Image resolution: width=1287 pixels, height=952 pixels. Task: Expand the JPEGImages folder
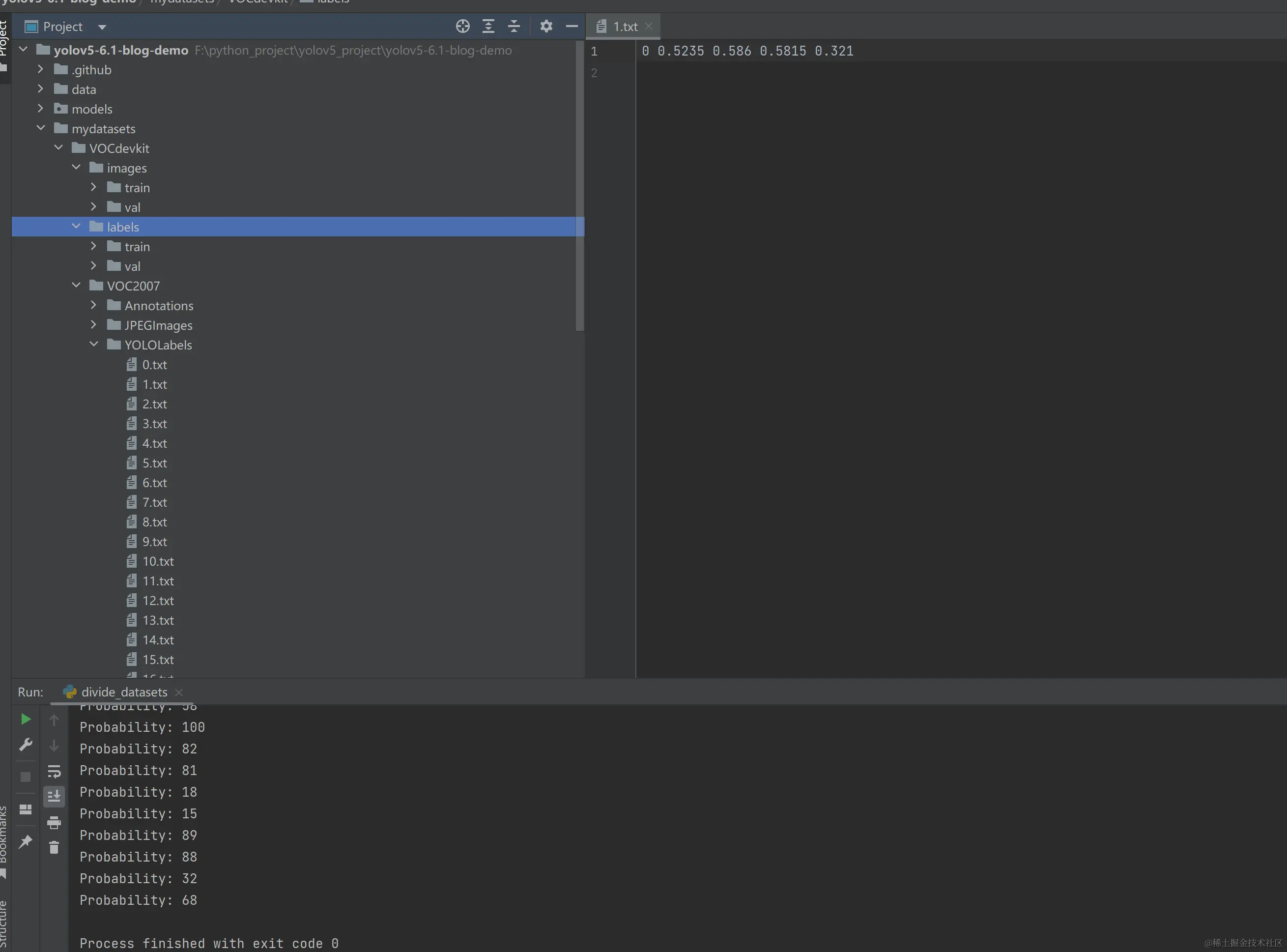coord(93,324)
